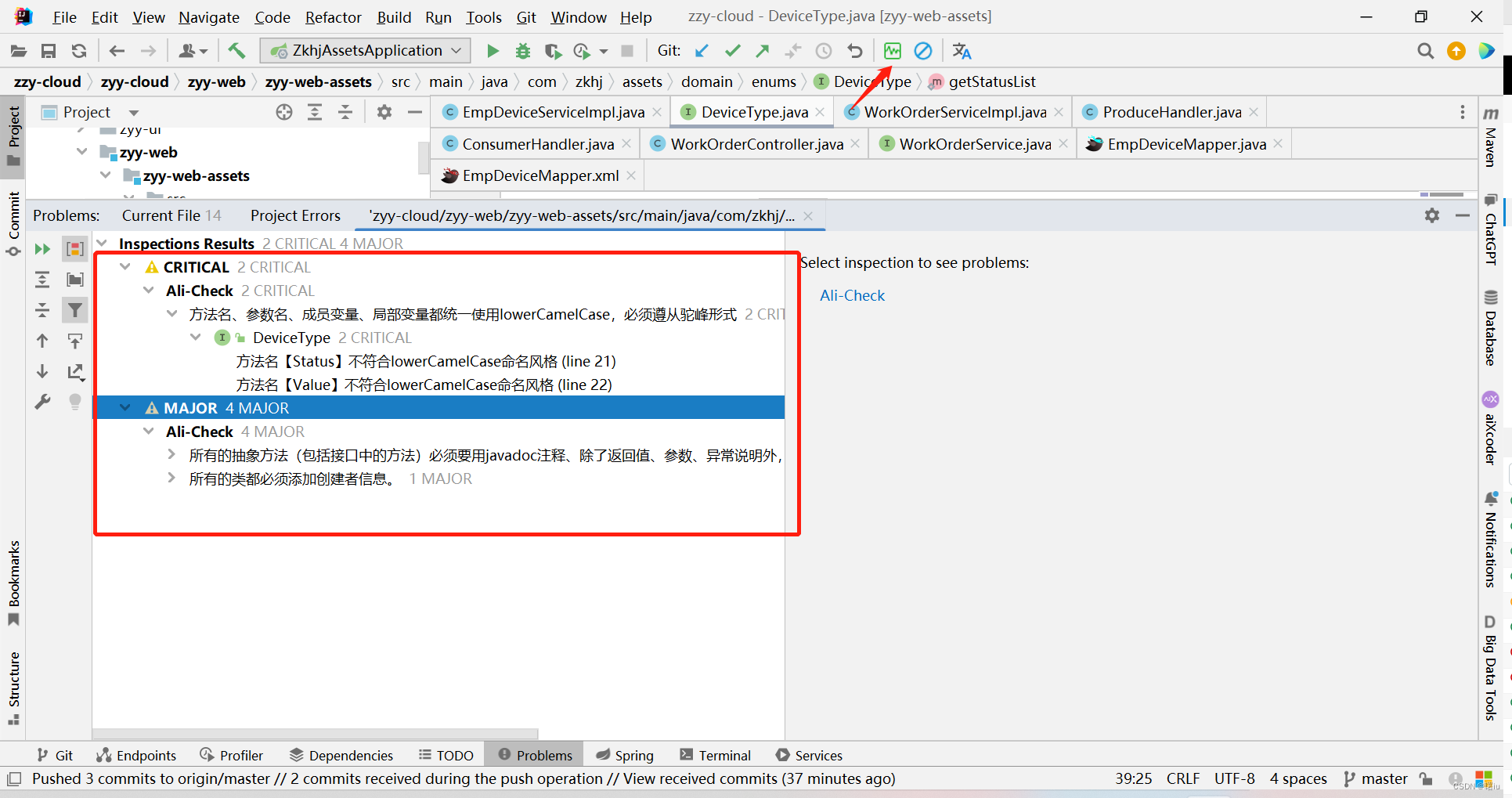Toggle group by severity button
The width and height of the screenshot is (1512, 798).
tap(74, 249)
